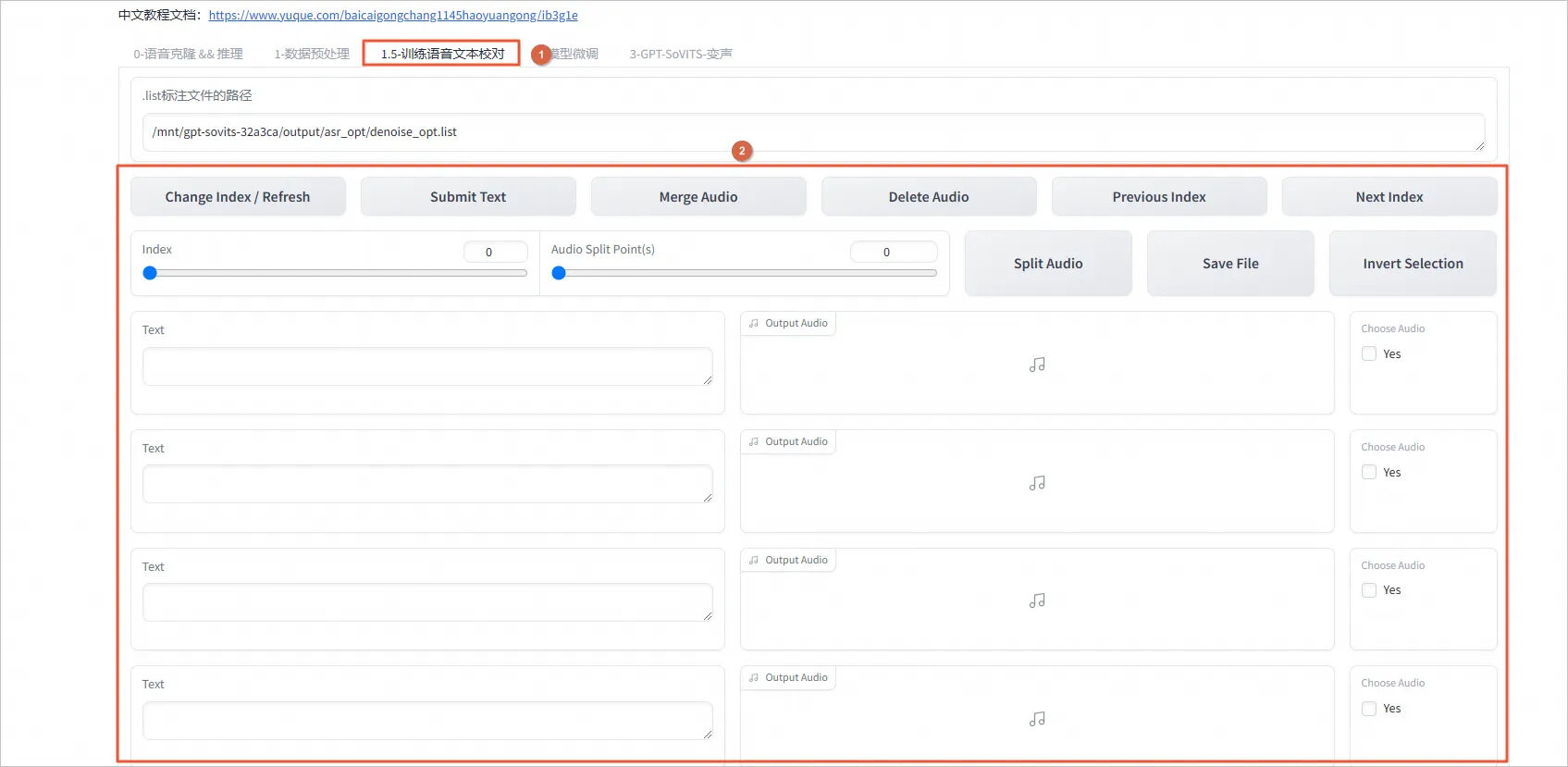Click into the second Text field

tap(427, 484)
